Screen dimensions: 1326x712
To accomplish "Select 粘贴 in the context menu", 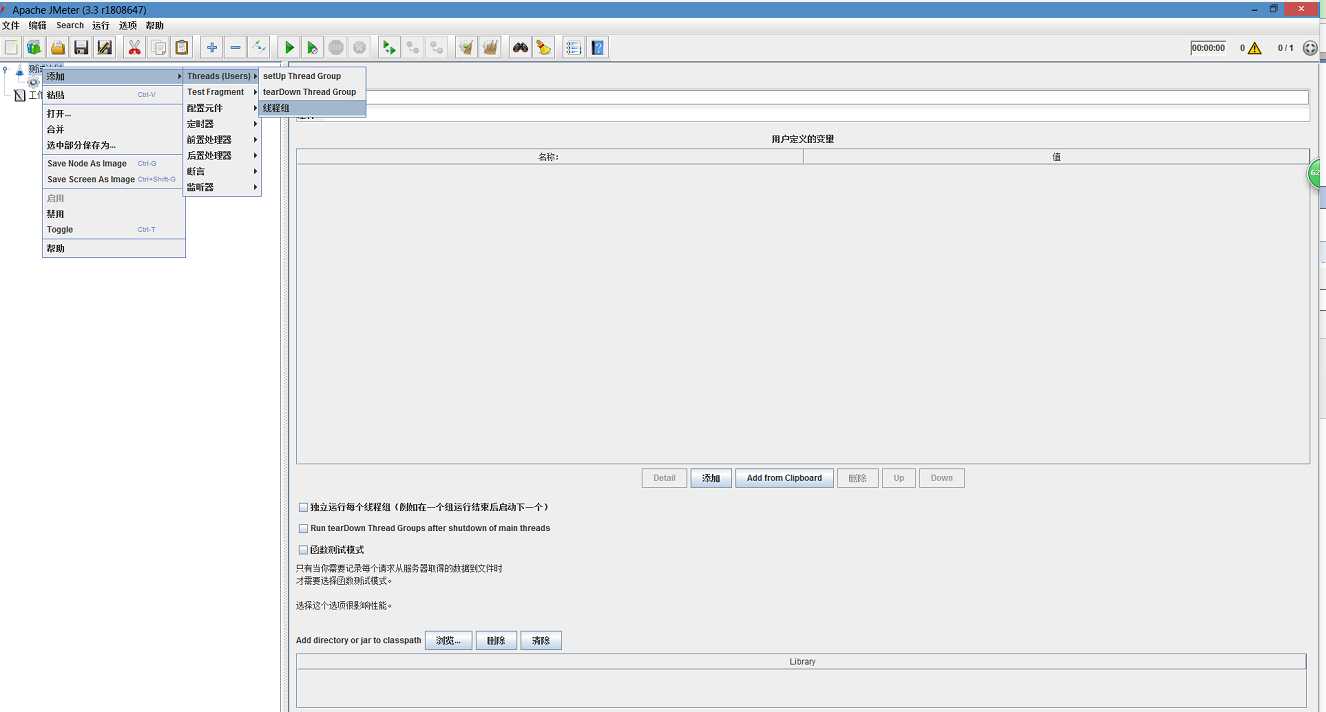I will click(x=114, y=95).
